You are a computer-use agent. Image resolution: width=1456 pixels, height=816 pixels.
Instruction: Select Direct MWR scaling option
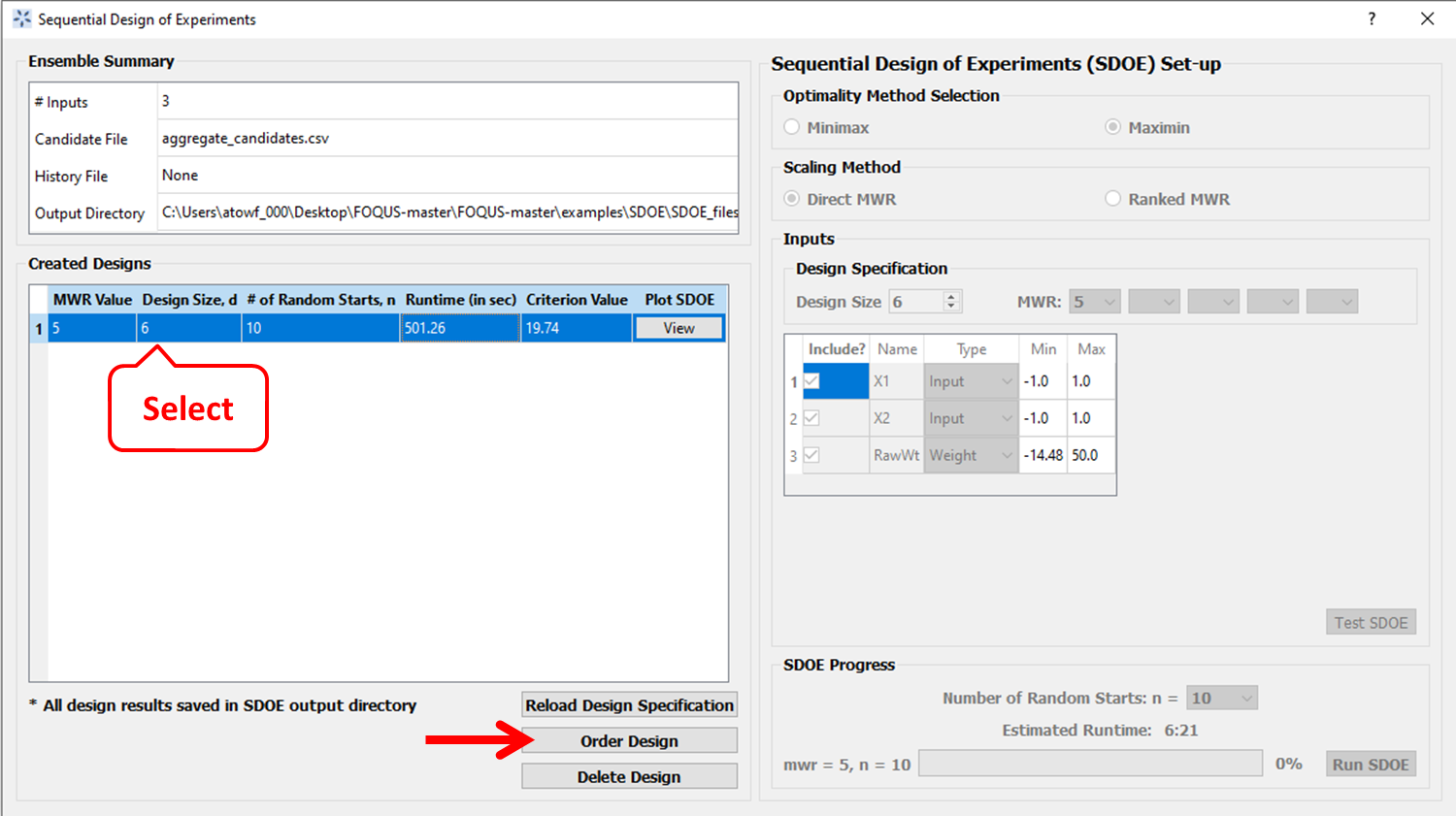coord(792,199)
